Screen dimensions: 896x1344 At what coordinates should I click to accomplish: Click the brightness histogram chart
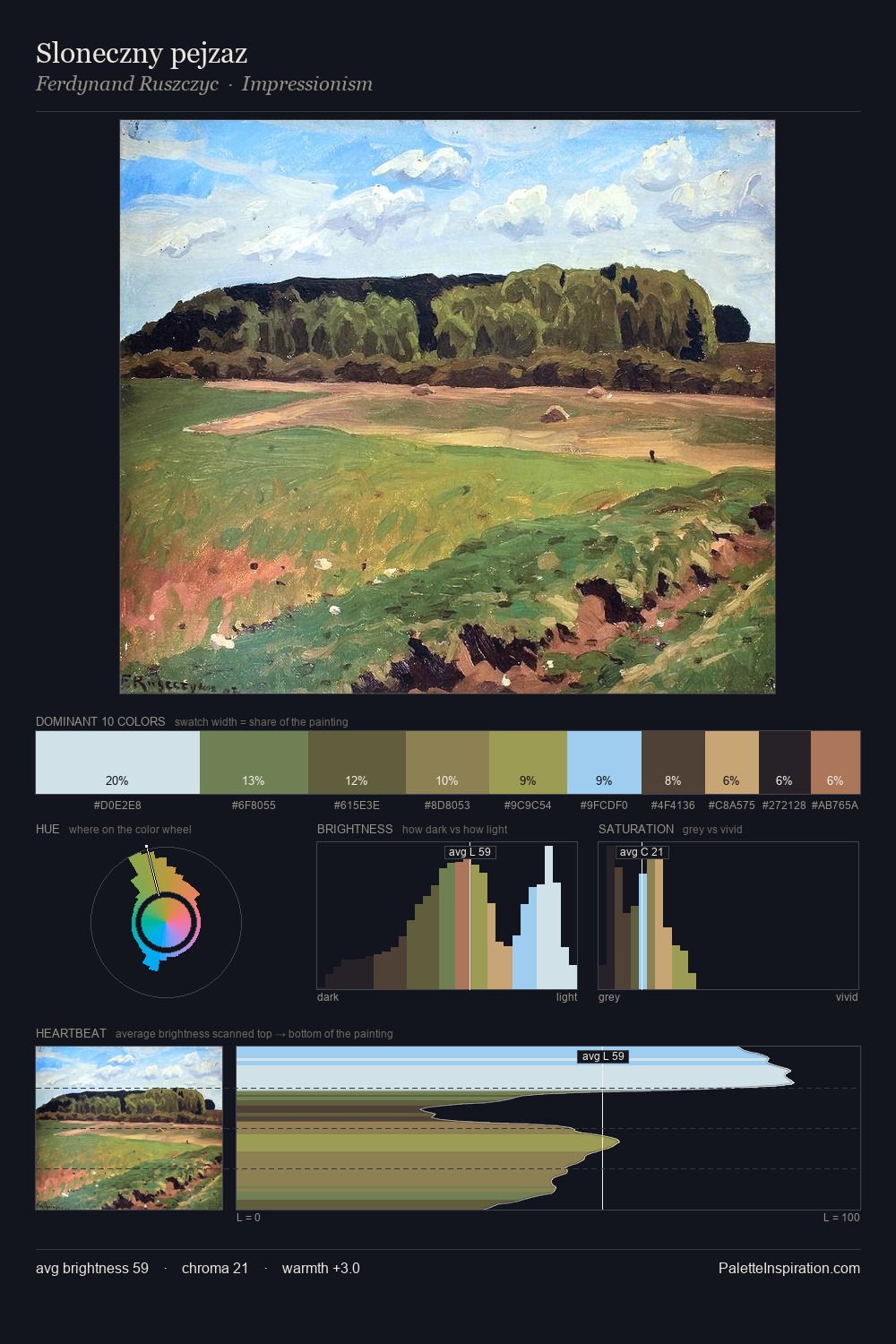coord(447,916)
